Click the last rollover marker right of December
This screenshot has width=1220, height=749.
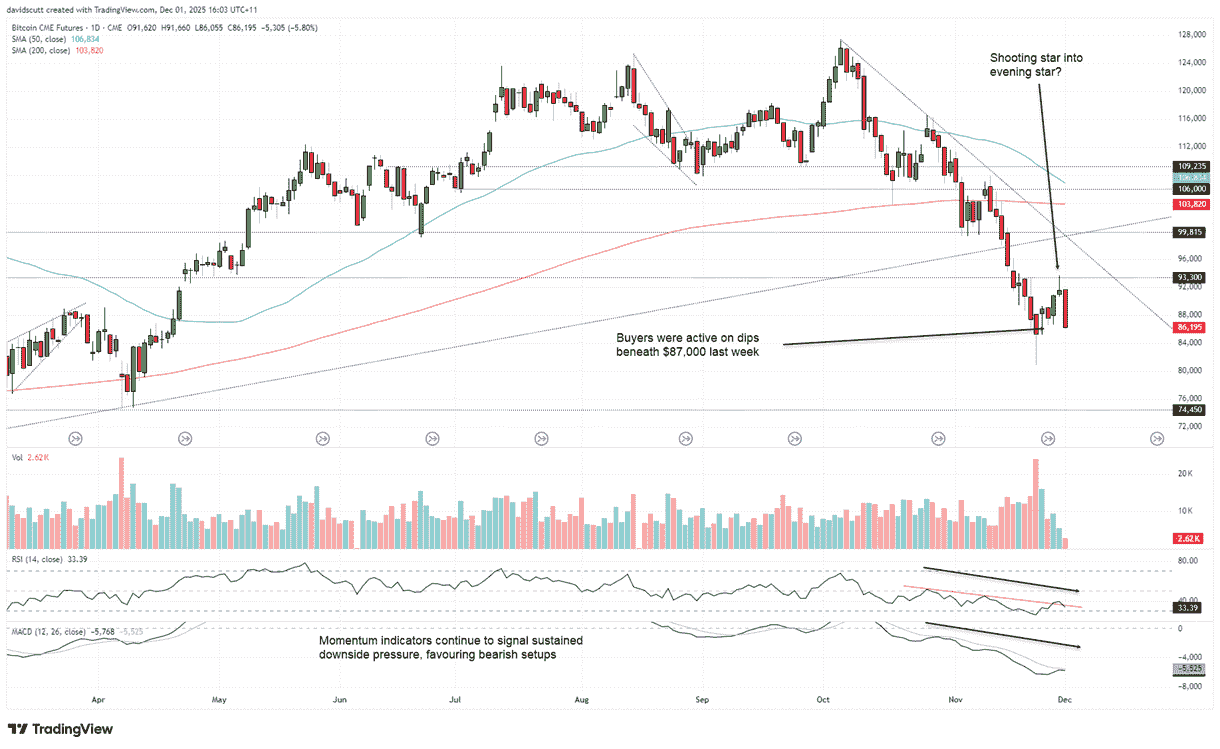click(x=1157, y=438)
